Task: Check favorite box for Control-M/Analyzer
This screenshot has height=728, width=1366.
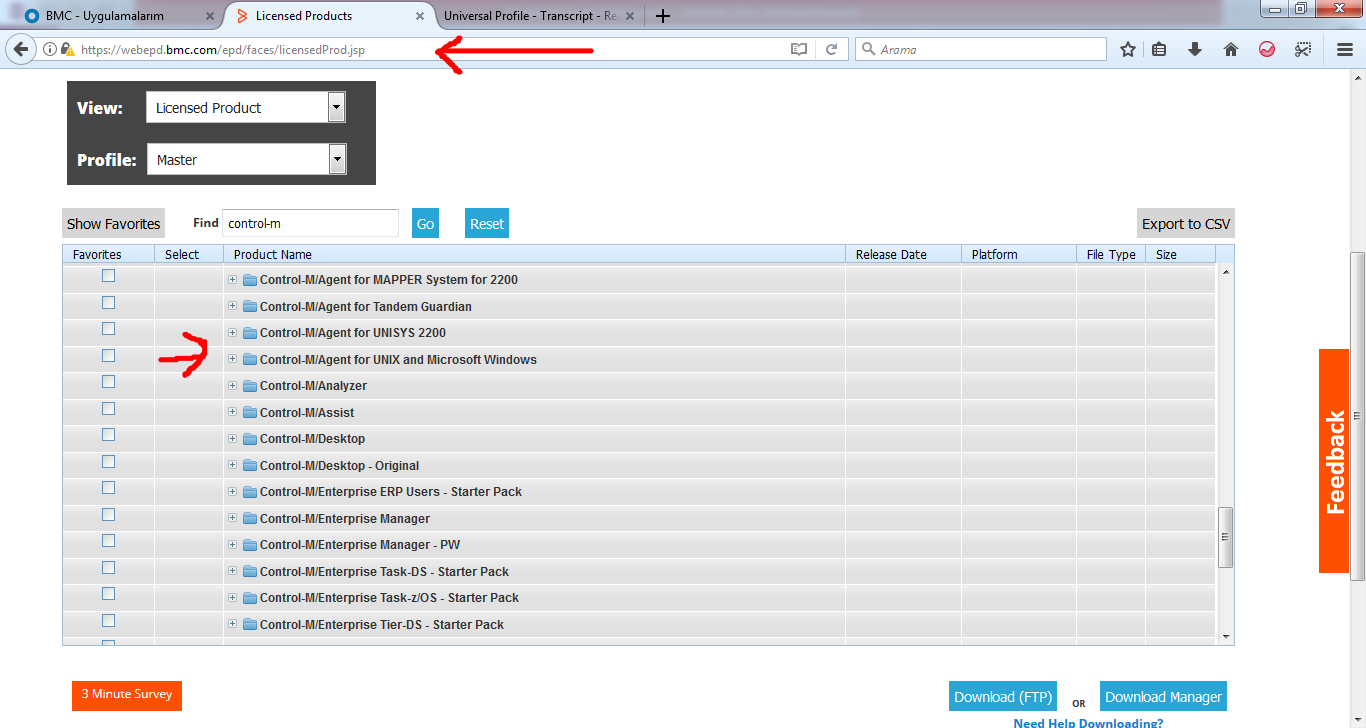Action: point(108,382)
